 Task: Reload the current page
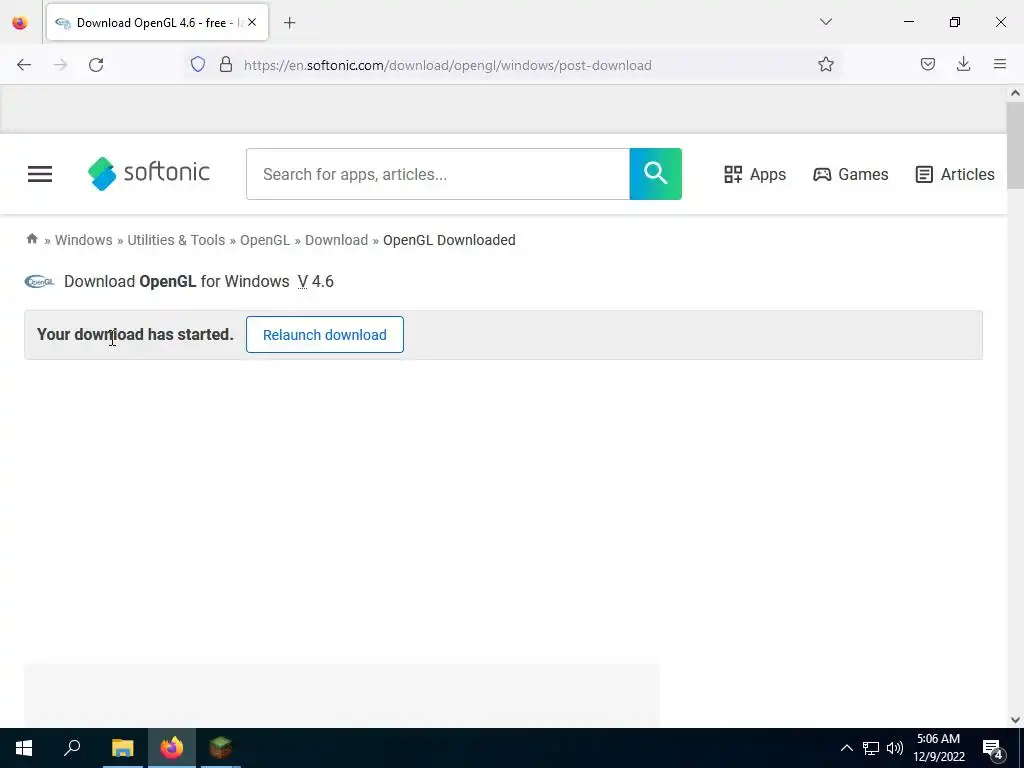[x=96, y=65]
